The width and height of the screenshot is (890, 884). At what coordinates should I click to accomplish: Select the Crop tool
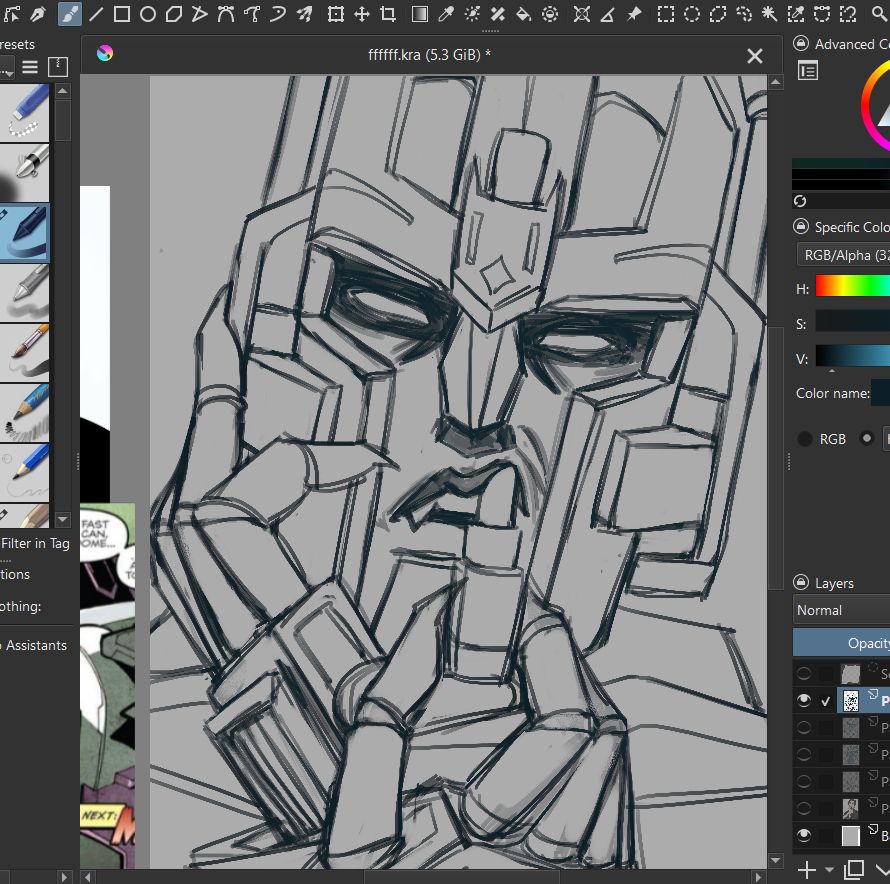click(388, 14)
